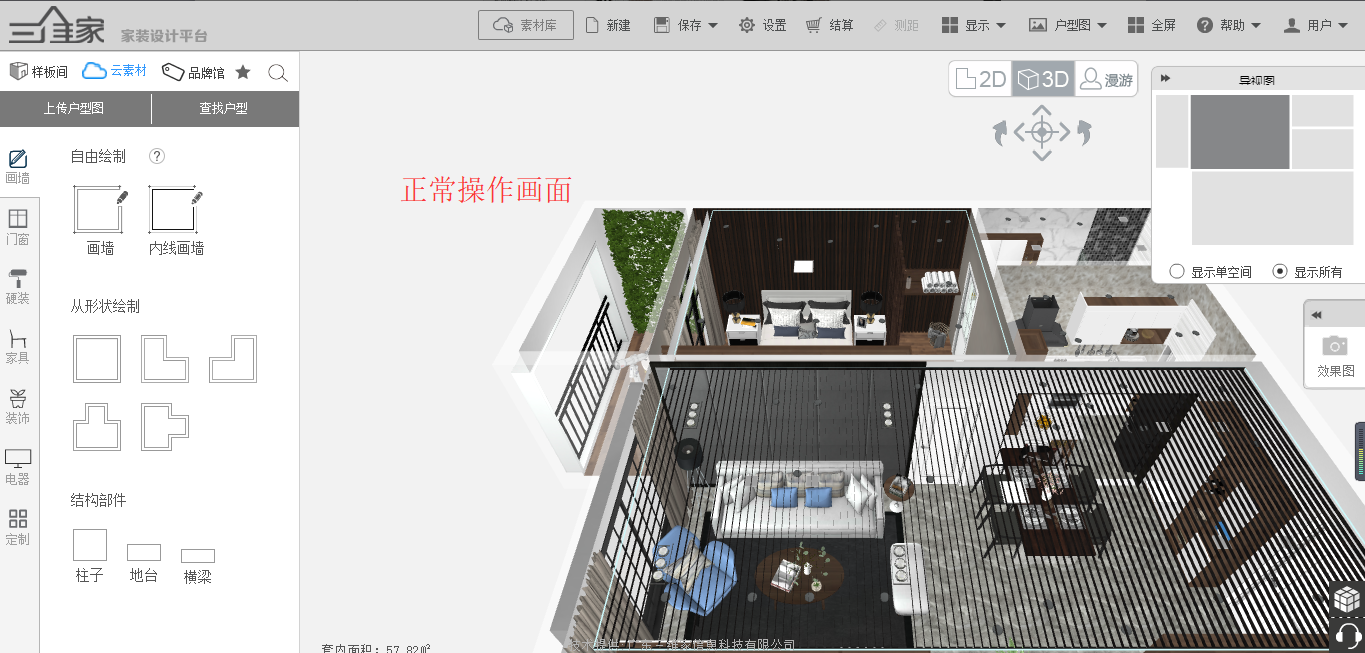Click 效果图 render camera button
The image size is (1365, 653).
(1335, 355)
